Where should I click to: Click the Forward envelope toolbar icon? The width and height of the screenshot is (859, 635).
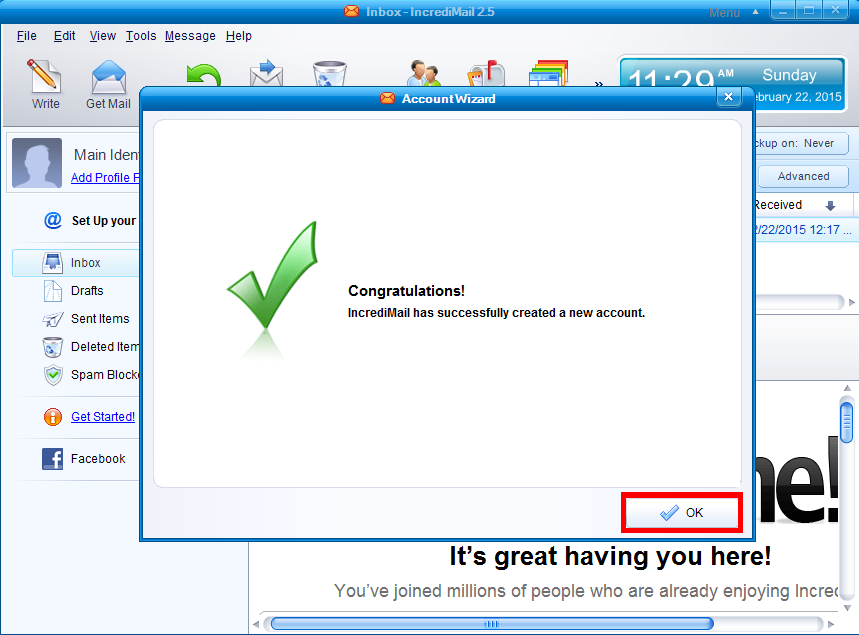point(266,73)
